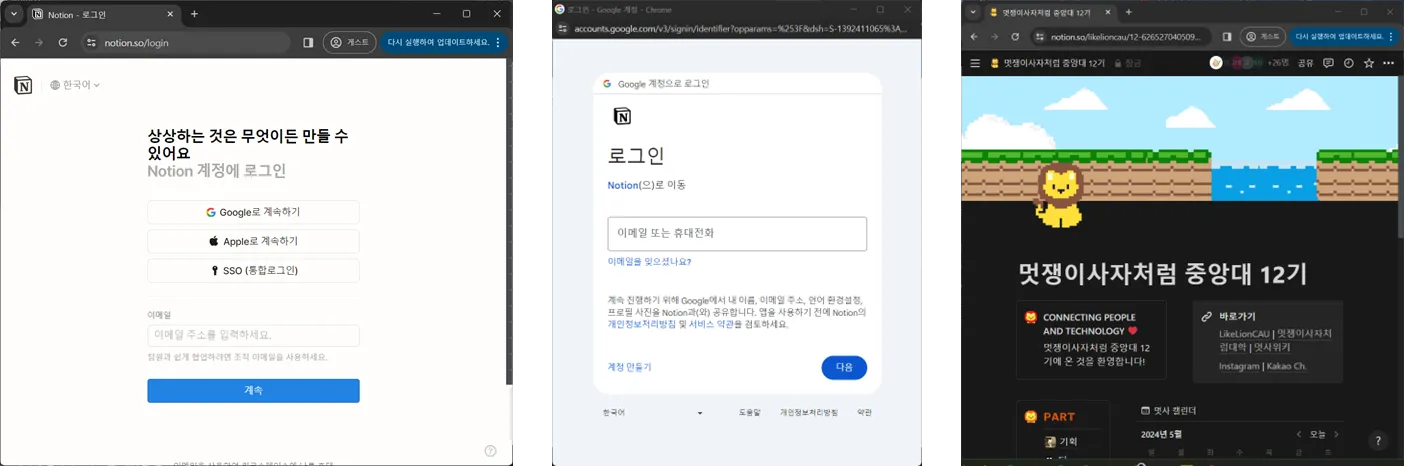Go to next month in calendar
Screen dimensions: 1404x466
pyautogui.click(x=1336, y=434)
